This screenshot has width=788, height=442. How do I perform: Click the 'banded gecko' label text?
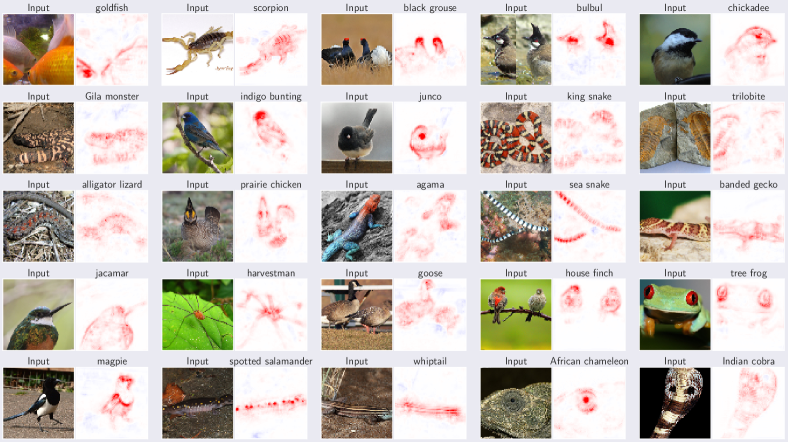point(748,184)
